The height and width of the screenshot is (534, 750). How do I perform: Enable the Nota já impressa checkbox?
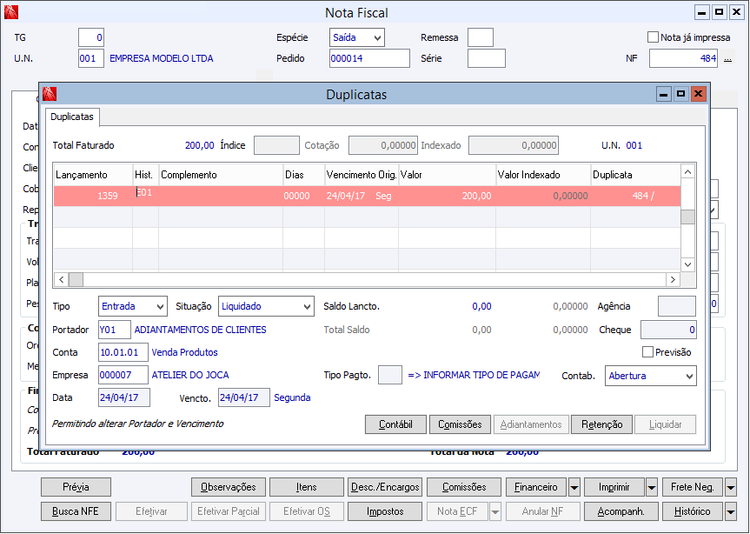click(653, 37)
